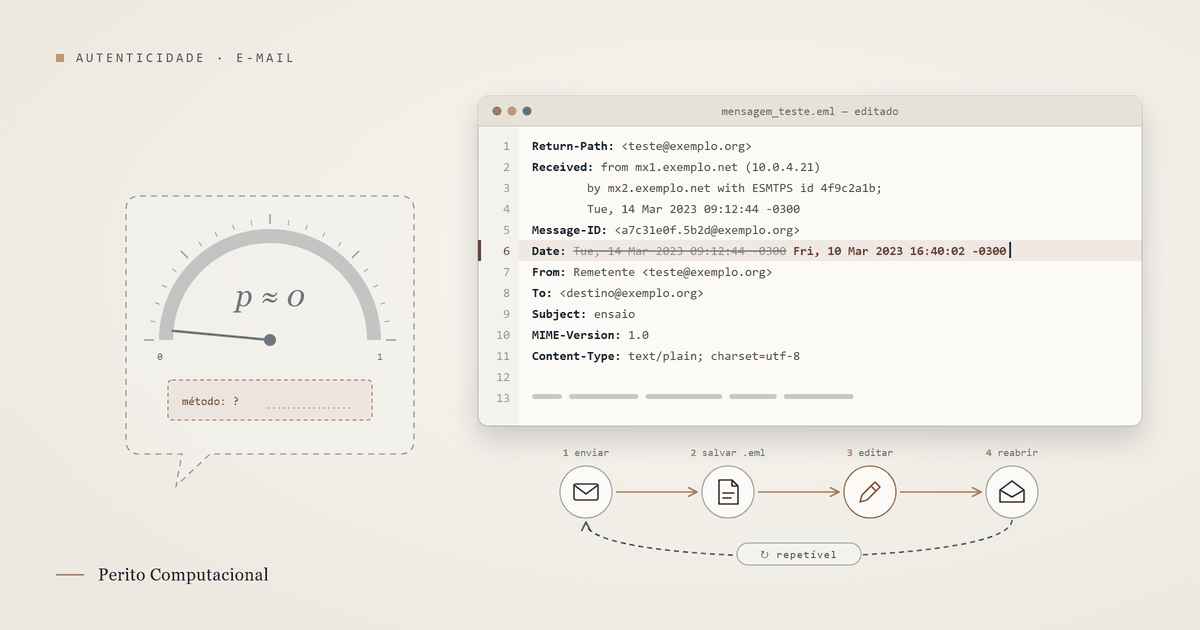Click the 'Content-Type: text/plain; charset=utf-8' line

click(666, 356)
